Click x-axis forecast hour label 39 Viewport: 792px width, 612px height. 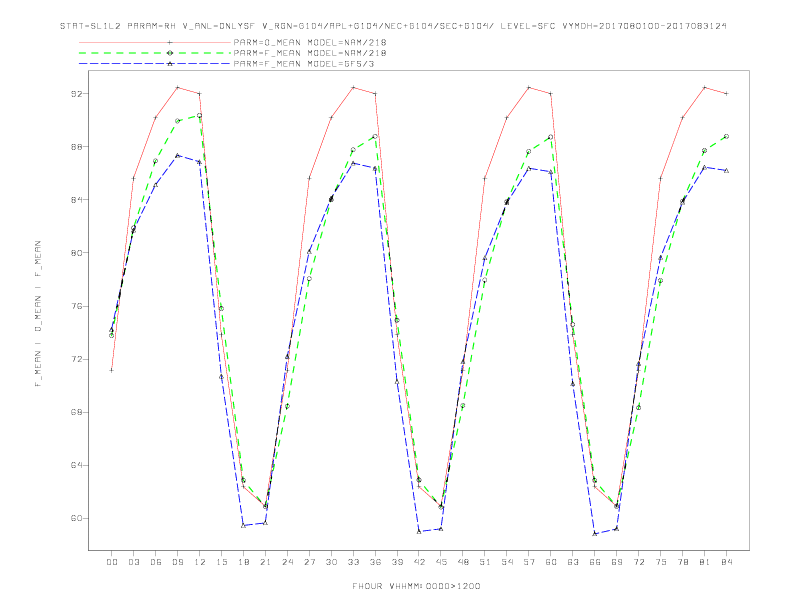coord(397,562)
